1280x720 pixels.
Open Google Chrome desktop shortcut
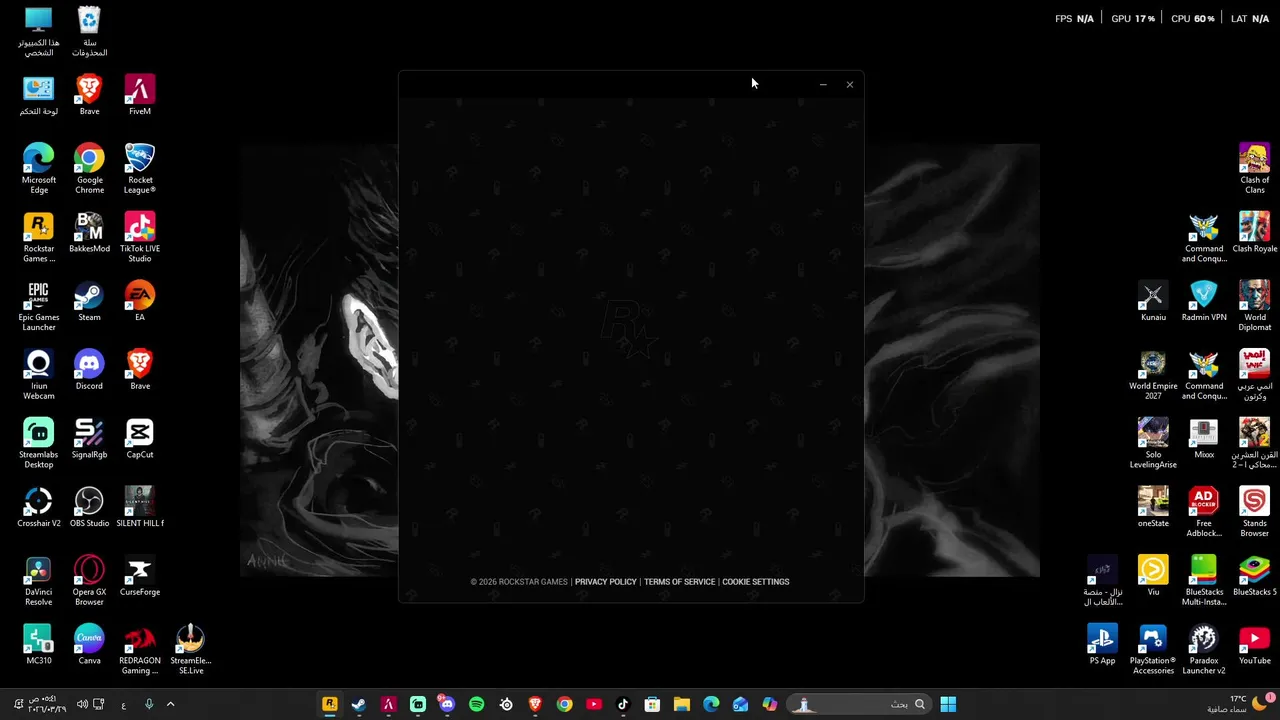(x=89, y=168)
